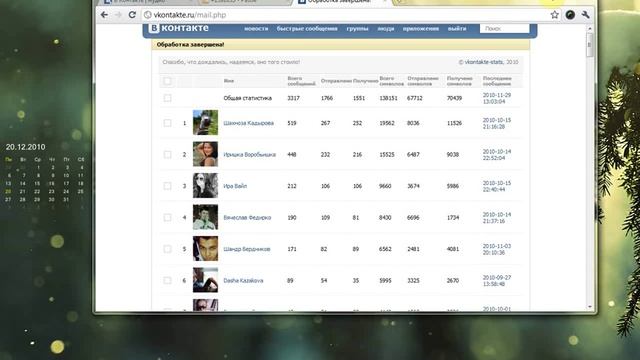Sort by the Всего символов column header
This screenshot has height=360, width=640.
(x=391, y=81)
